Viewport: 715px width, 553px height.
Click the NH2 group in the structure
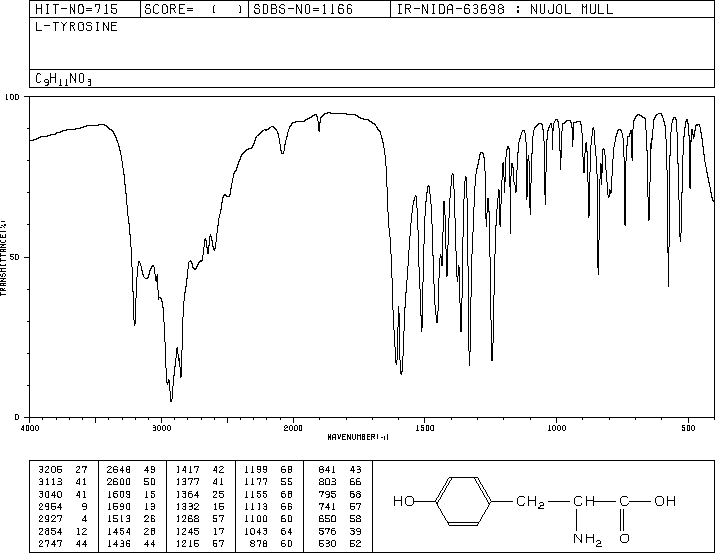tap(587, 540)
